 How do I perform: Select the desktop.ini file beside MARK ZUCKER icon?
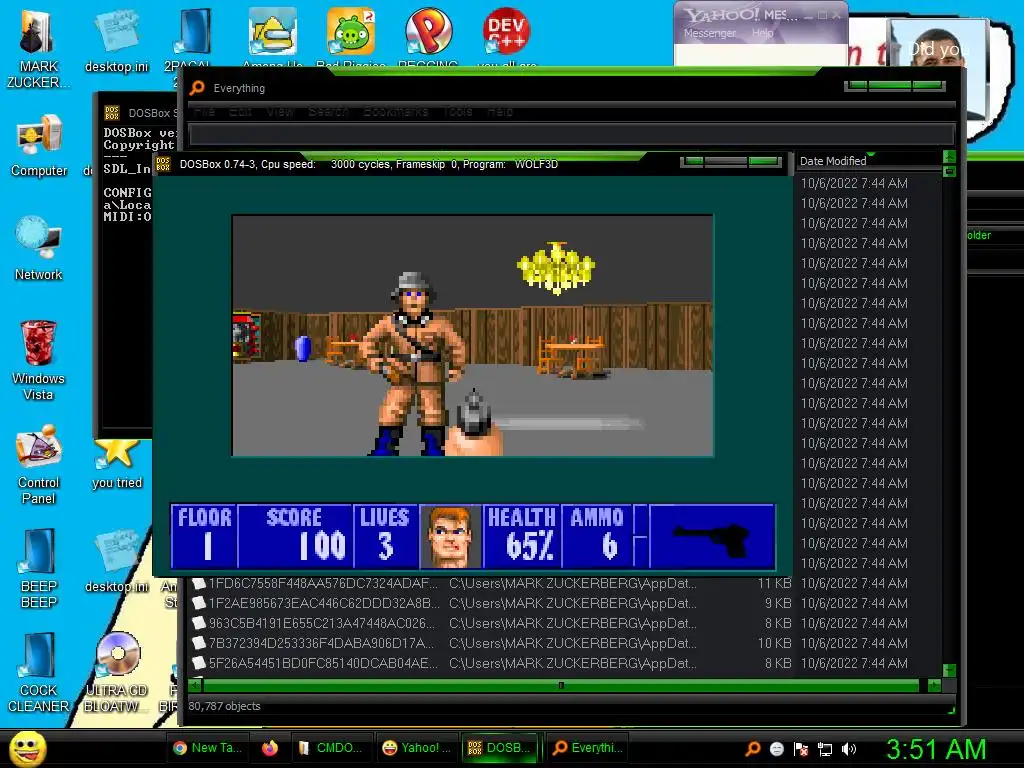pos(117,40)
